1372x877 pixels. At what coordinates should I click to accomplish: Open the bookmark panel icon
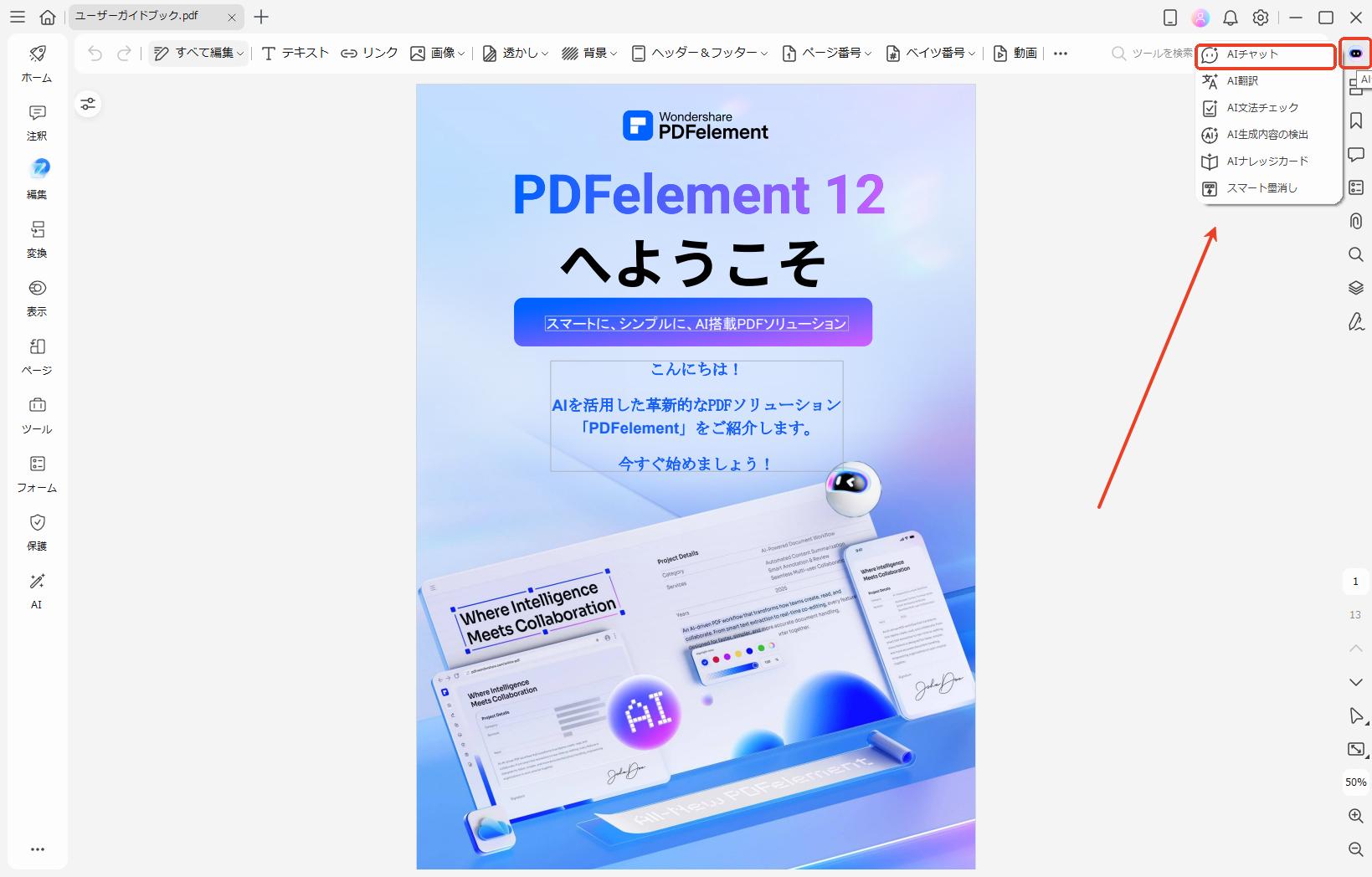coord(1356,121)
